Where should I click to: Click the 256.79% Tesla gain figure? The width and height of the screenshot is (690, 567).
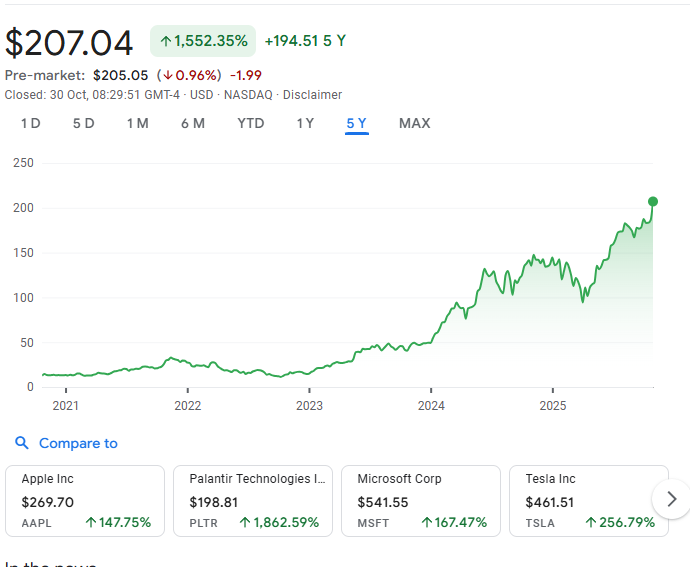pyautogui.click(x=620, y=523)
